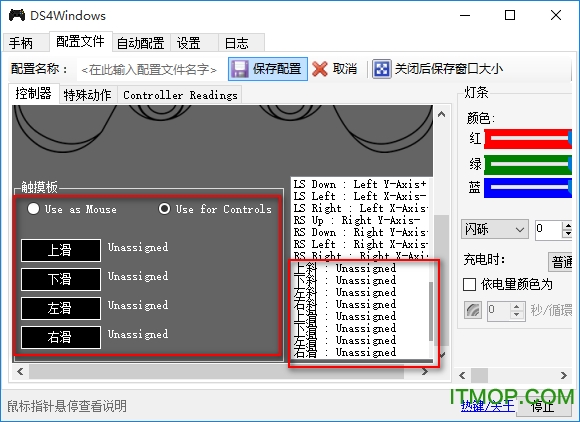
Task: Select 右斜 : Unassigned list row
Action: tap(360, 304)
